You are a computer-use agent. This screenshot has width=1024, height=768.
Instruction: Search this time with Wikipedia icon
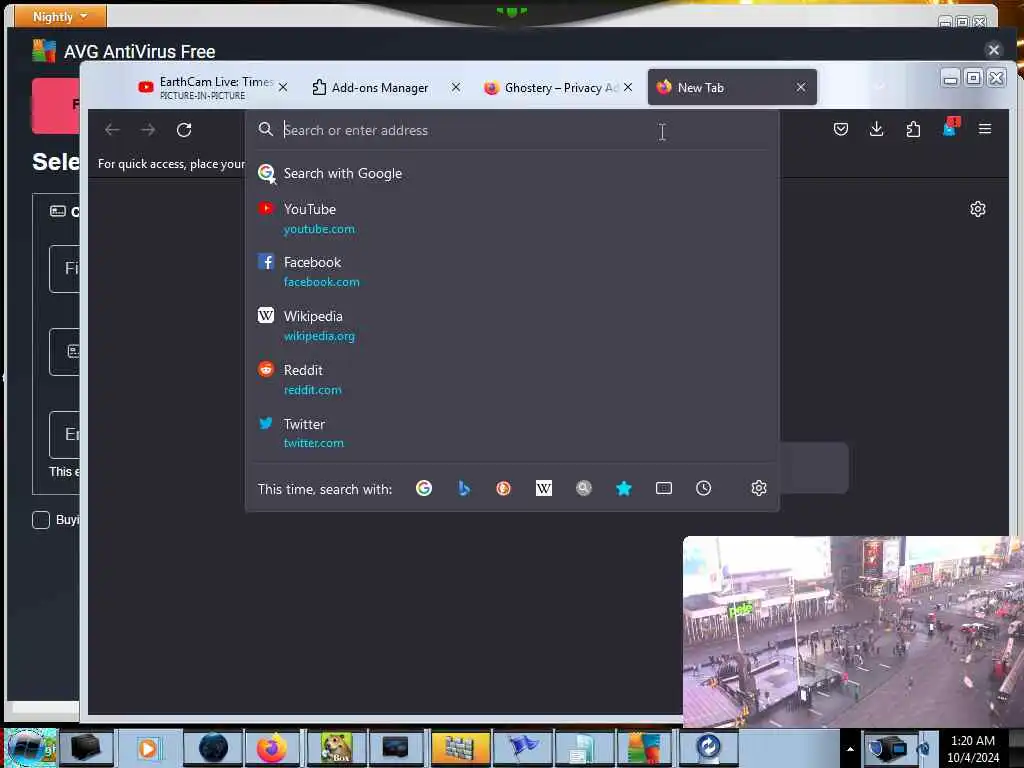click(543, 488)
